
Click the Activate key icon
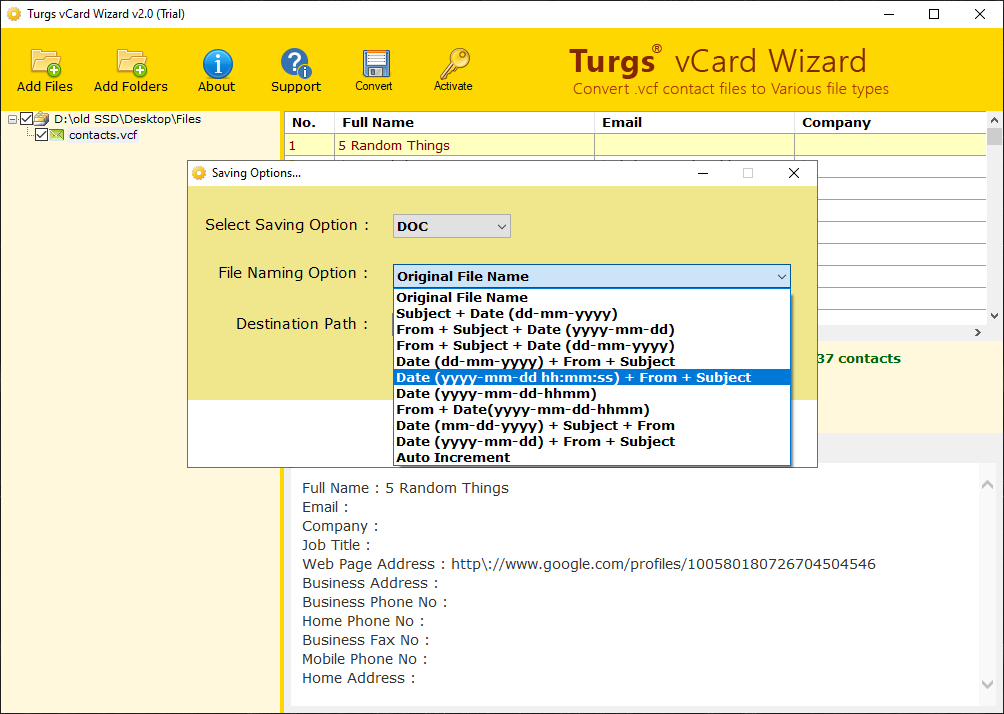coord(454,63)
